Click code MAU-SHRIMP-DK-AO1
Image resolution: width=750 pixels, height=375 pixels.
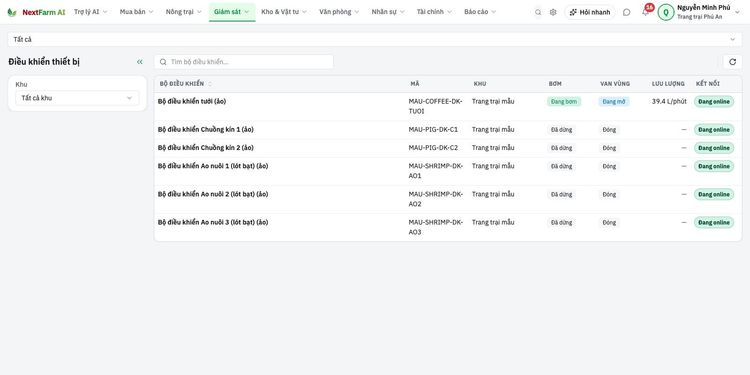click(436, 171)
